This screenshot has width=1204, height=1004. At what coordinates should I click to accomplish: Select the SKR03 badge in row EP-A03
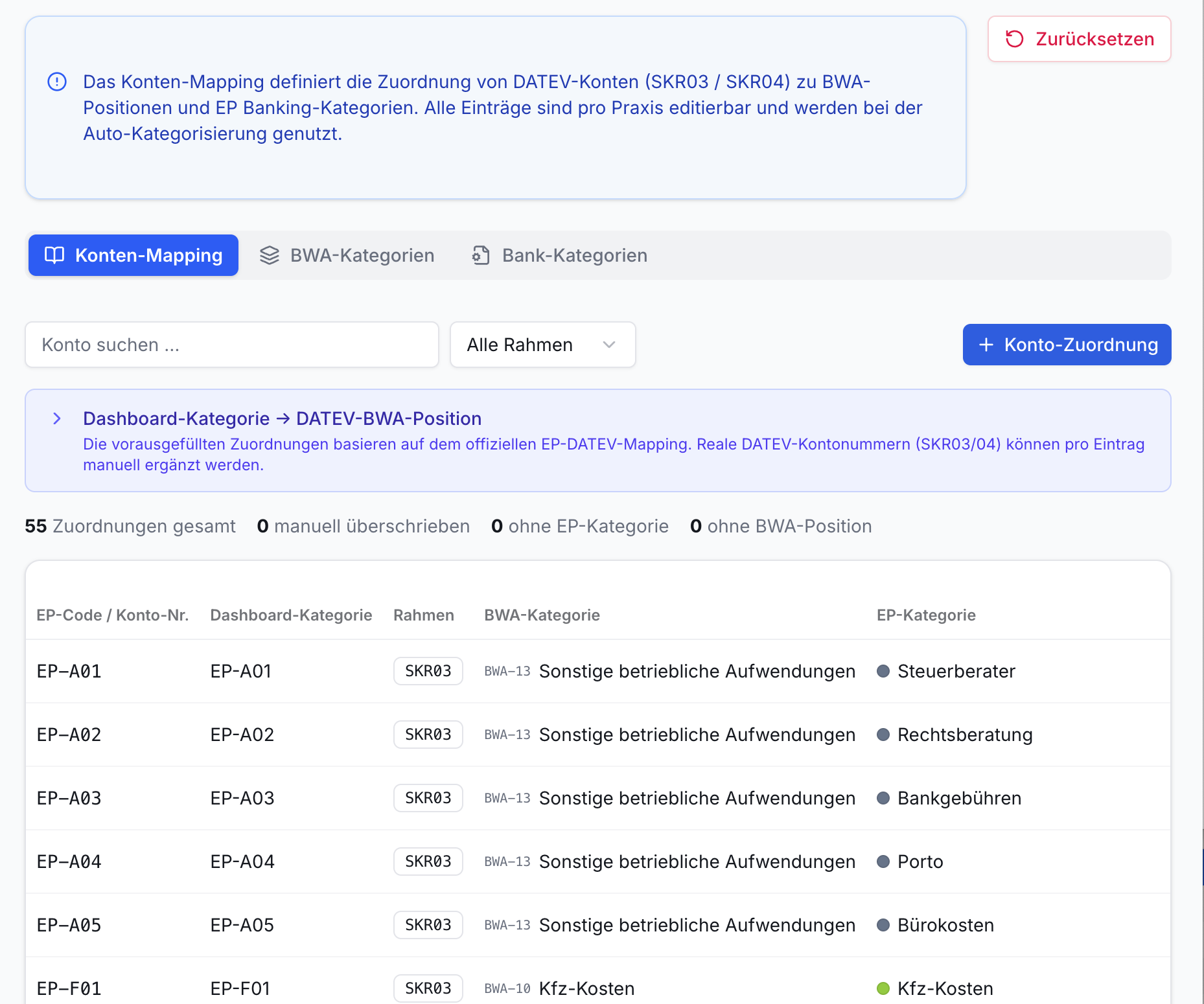click(428, 798)
